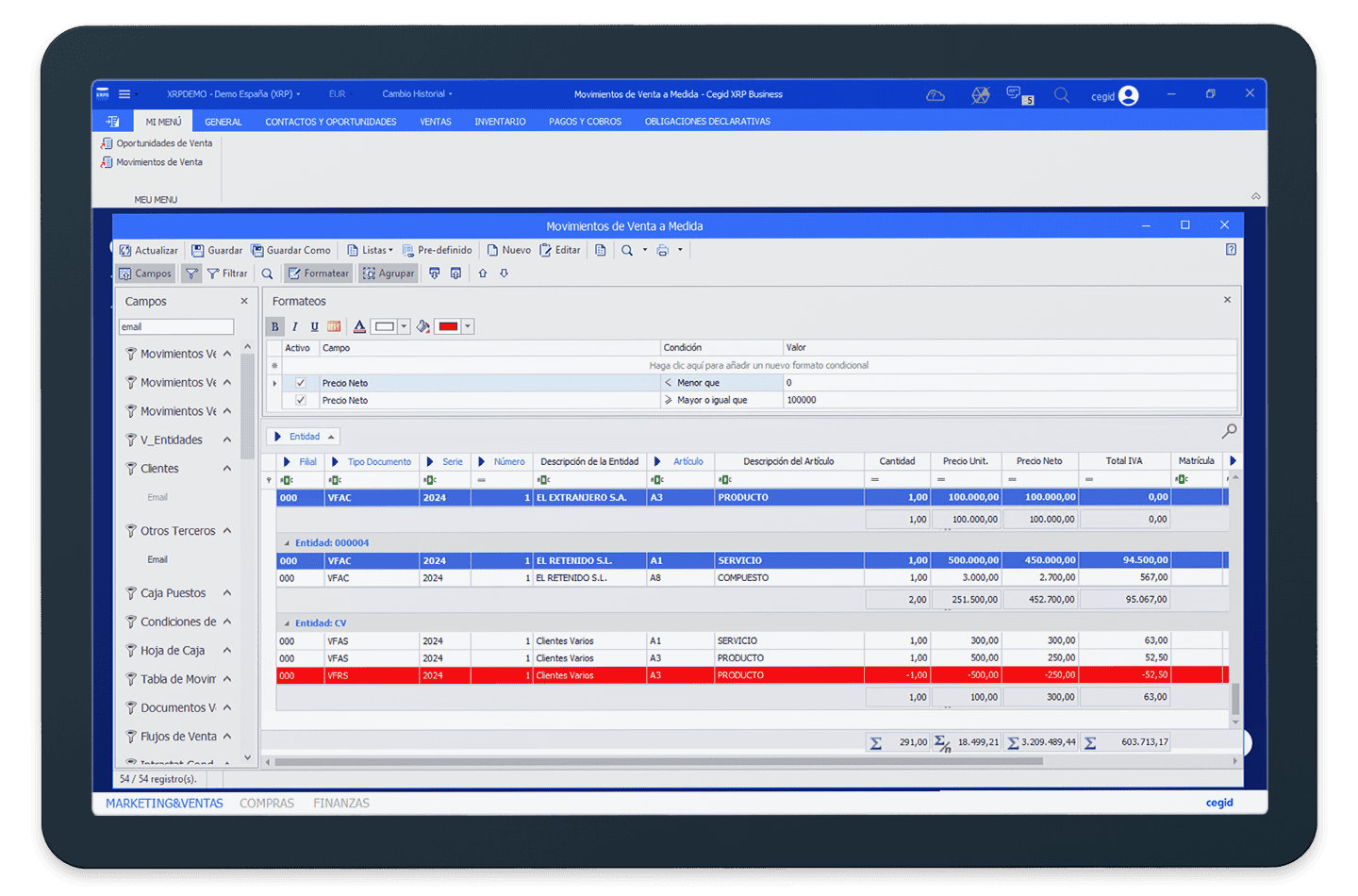The width and height of the screenshot is (1358, 896).
Task: Collapse the Clientes section in Campos
Action: click(227, 469)
